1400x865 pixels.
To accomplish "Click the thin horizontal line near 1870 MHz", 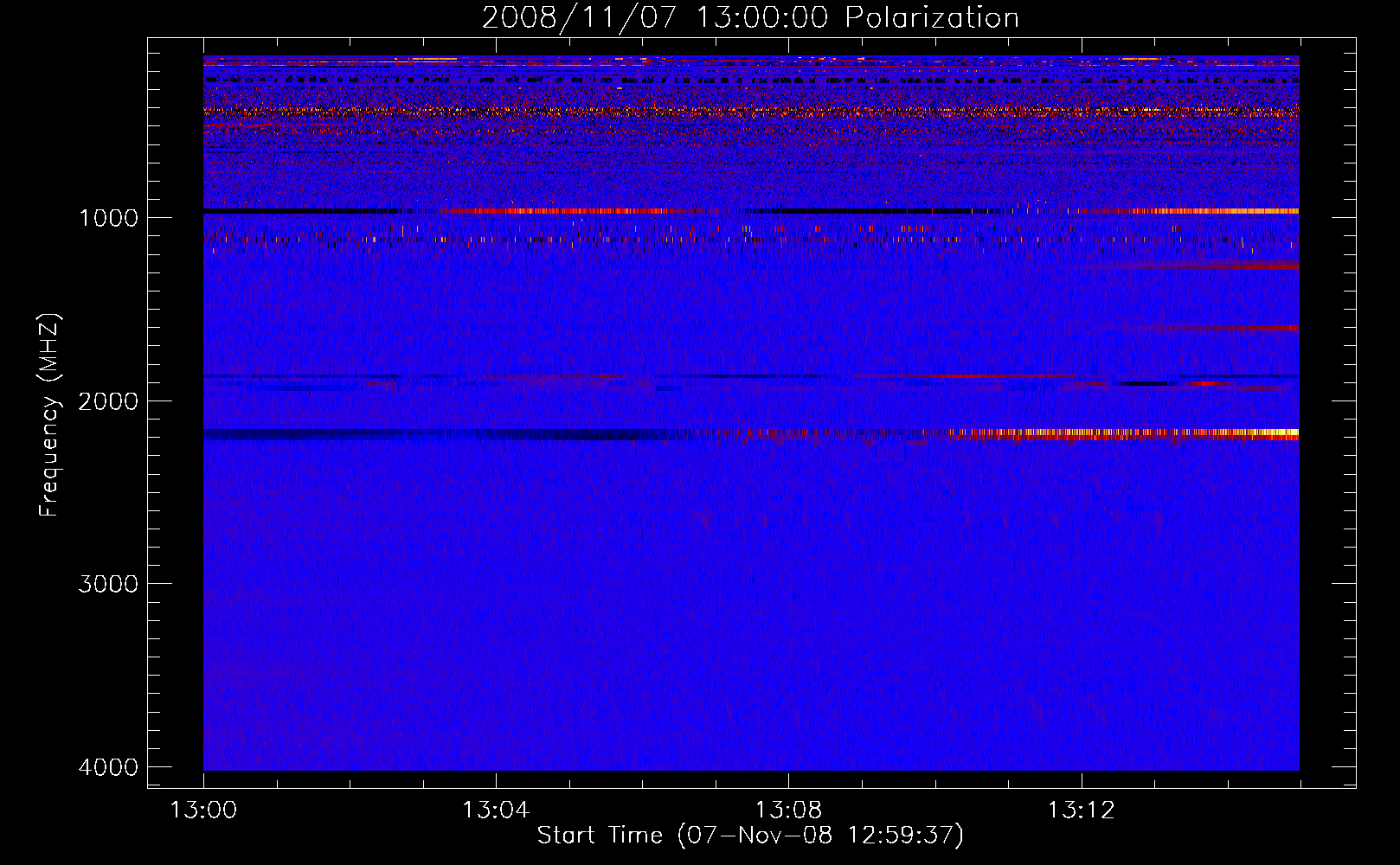I will [x=751, y=376].
